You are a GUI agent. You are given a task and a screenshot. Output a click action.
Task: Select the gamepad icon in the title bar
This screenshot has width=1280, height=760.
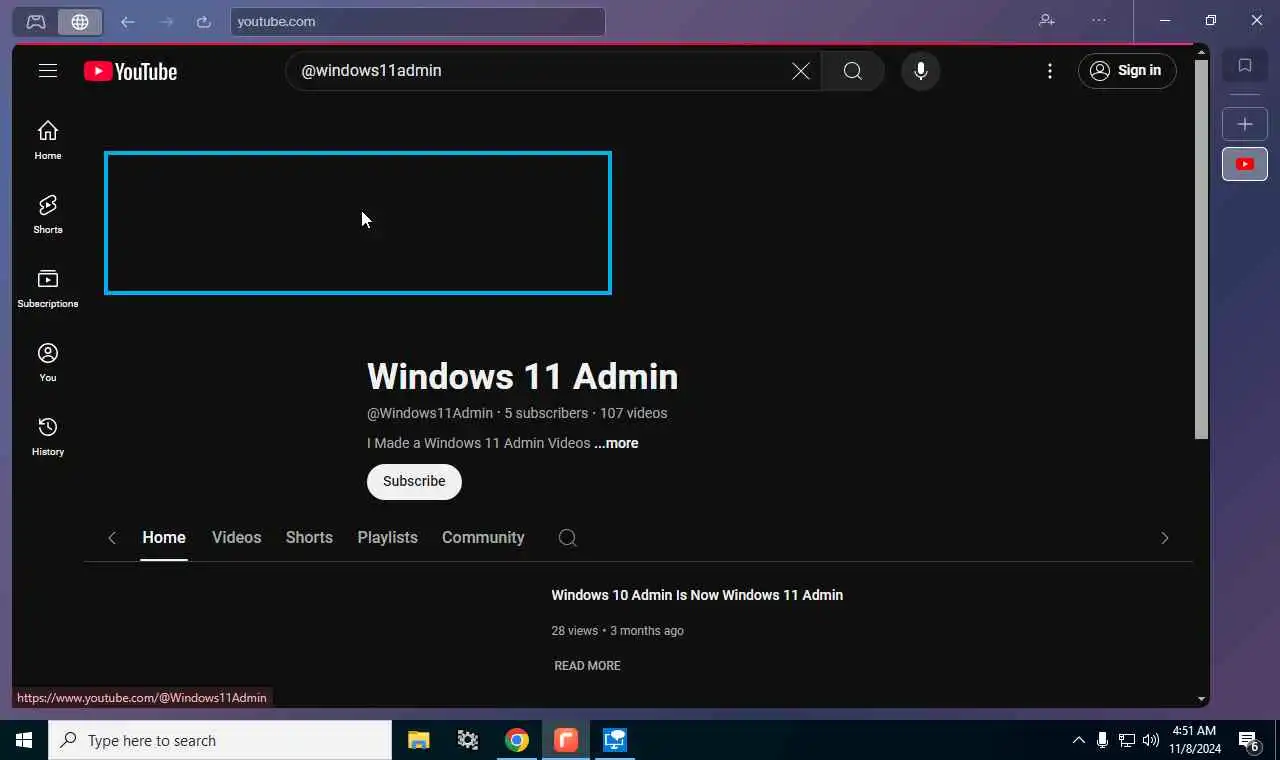click(36, 21)
